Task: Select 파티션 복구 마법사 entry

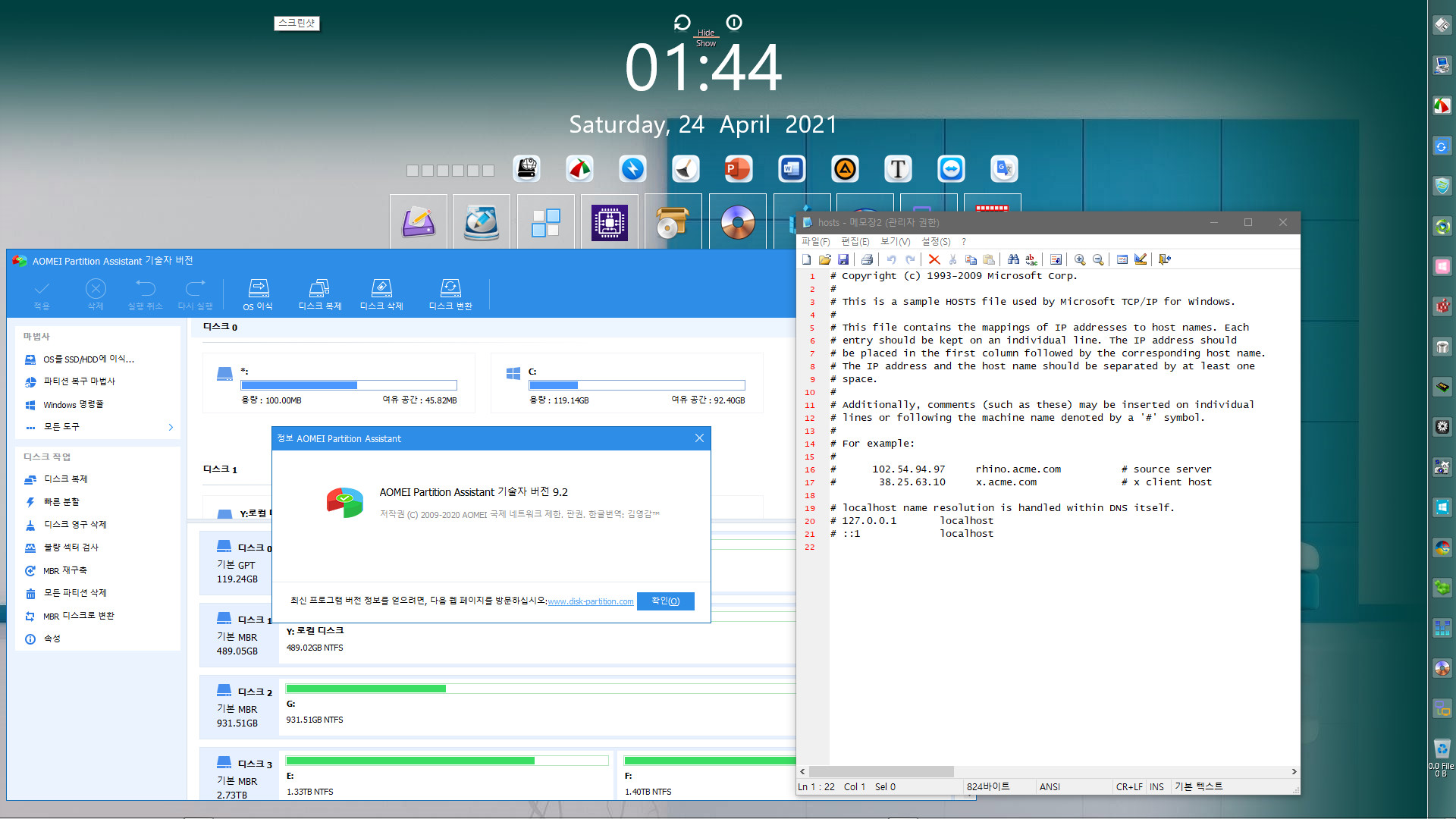Action: (x=79, y=381)
